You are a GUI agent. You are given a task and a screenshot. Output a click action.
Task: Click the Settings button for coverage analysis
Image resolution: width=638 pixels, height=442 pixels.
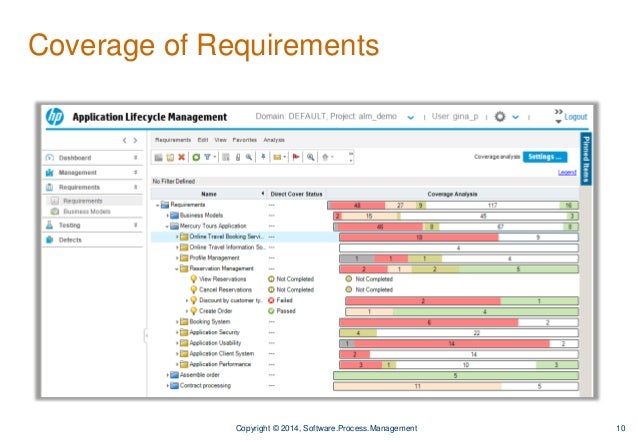(545, 157)
